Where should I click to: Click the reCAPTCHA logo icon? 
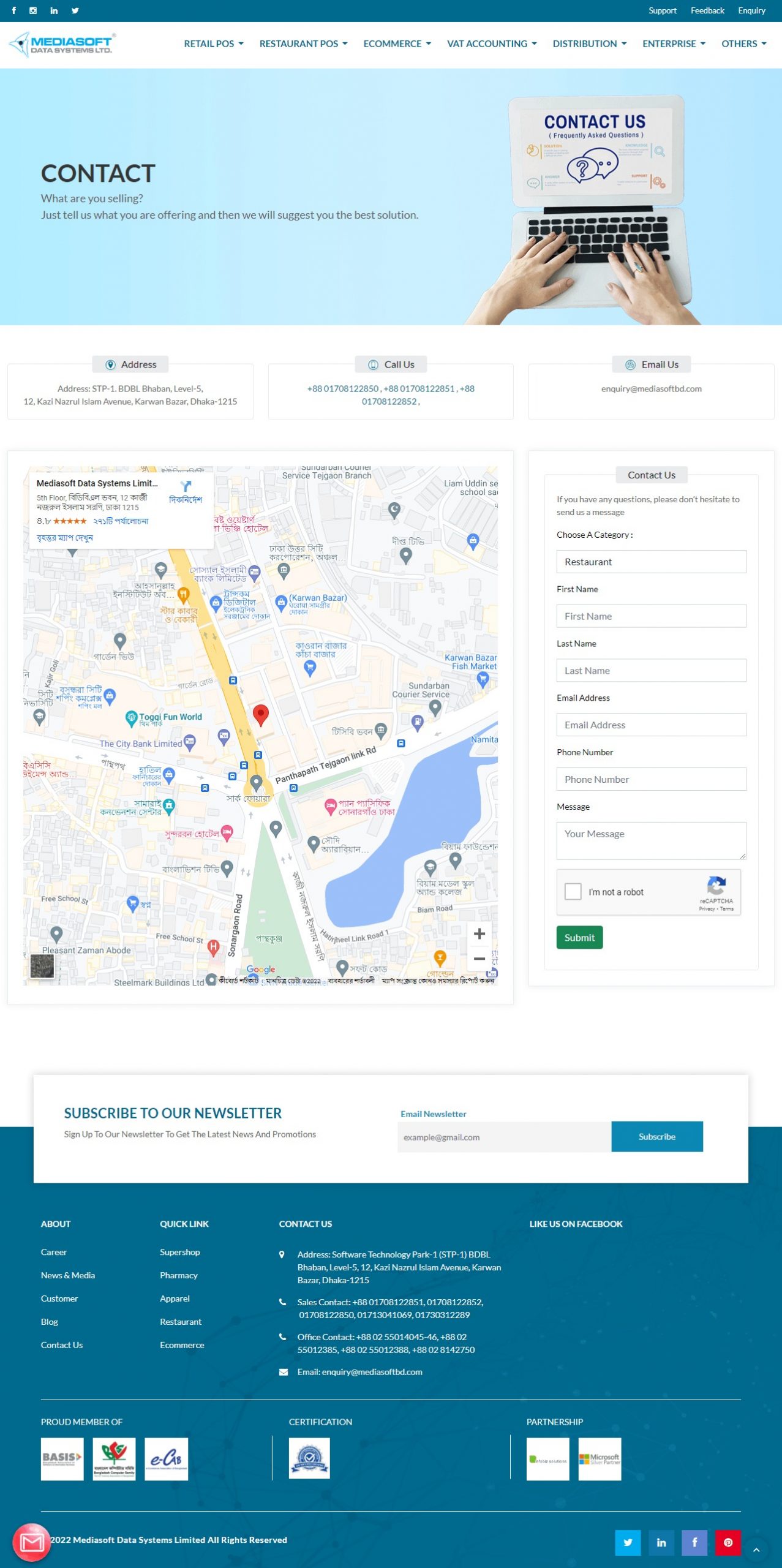pyautogui.click(x=716, y=886)
